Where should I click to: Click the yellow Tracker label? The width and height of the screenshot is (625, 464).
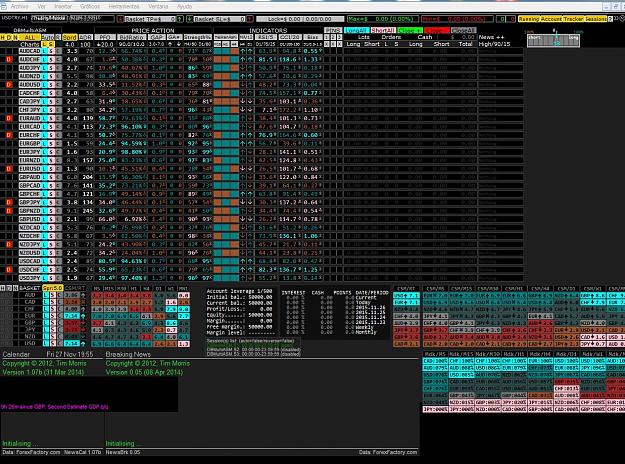pos(572,19)
